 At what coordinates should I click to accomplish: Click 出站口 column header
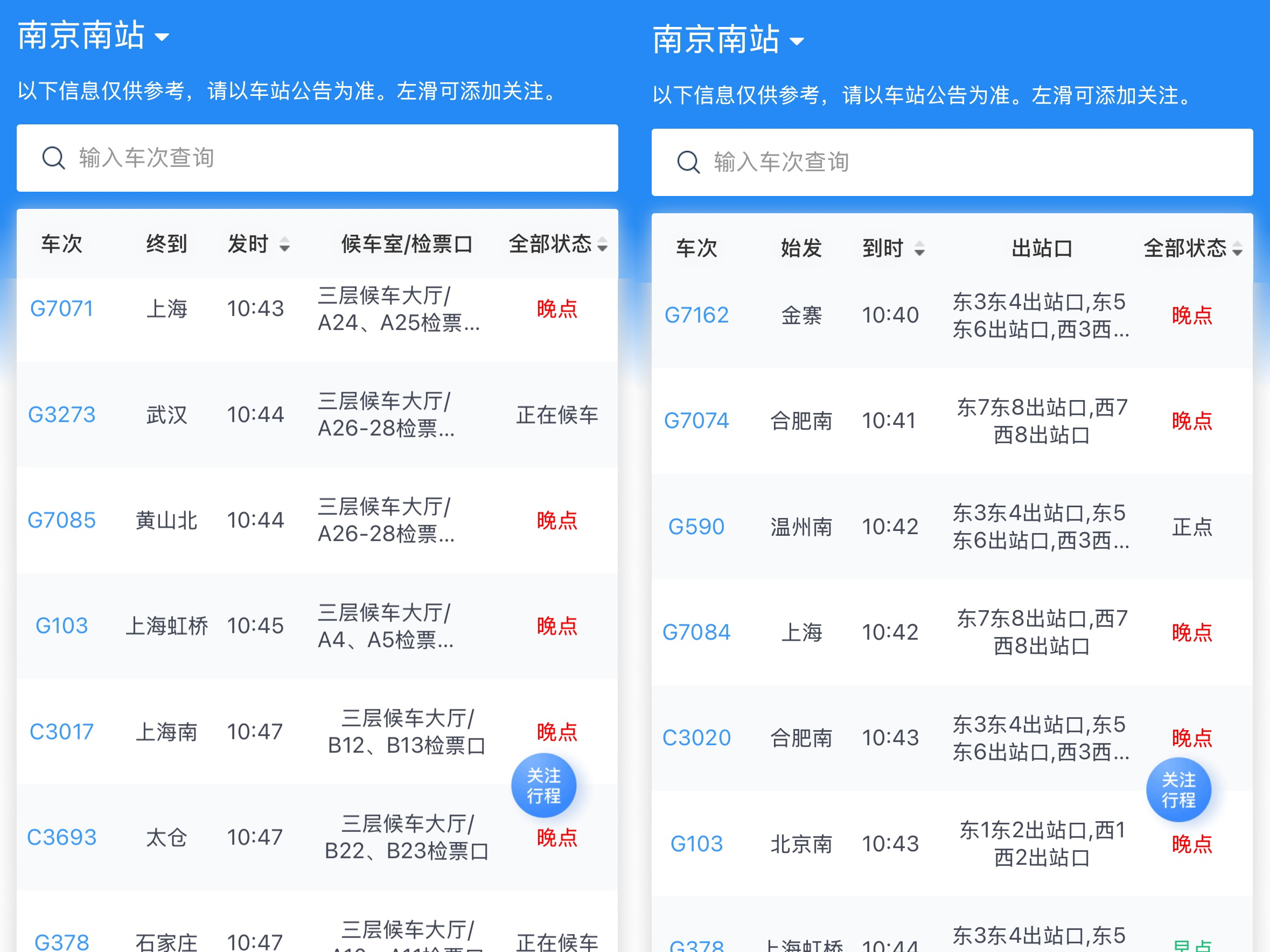(x=1042, y=248)
